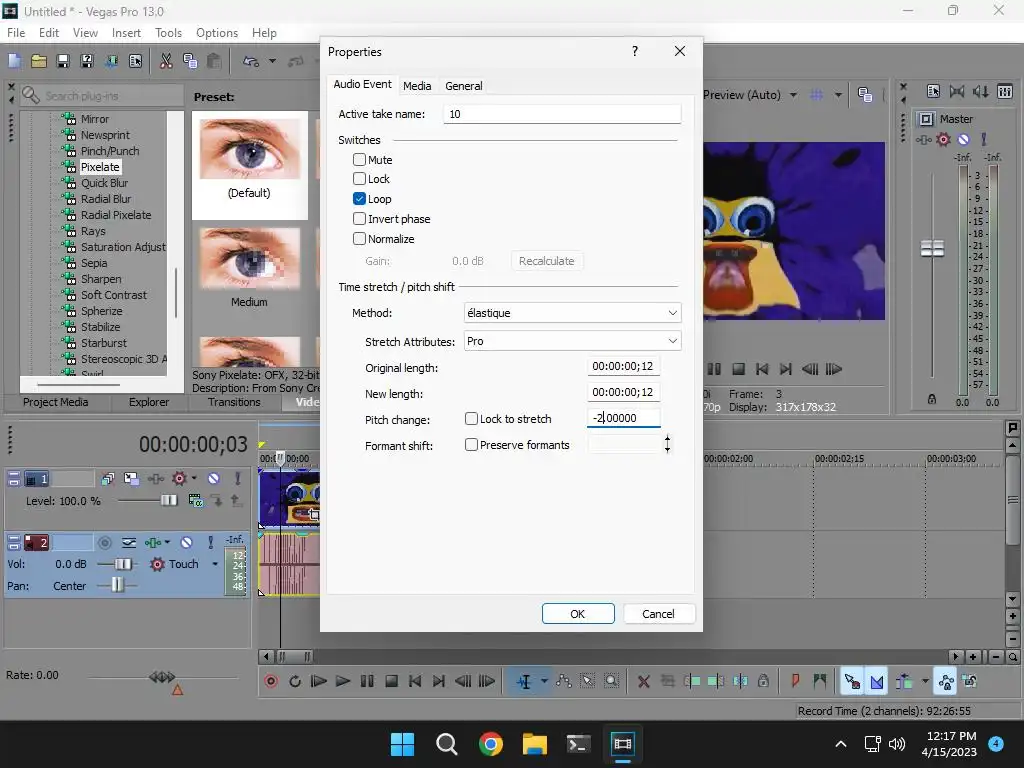Switch to the Project Media tab
This screenshot has height=768, width=1024.
click(x=56, y=402)
